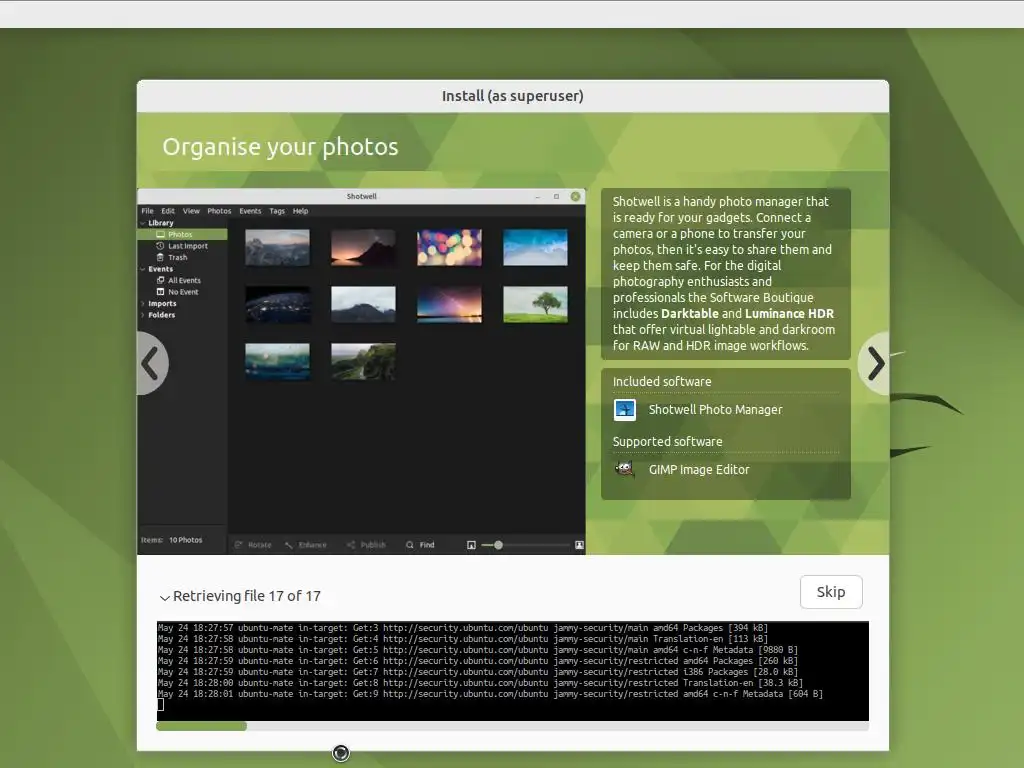
Task: Click the Shotwell window minimize button
Action: point(537,196)
